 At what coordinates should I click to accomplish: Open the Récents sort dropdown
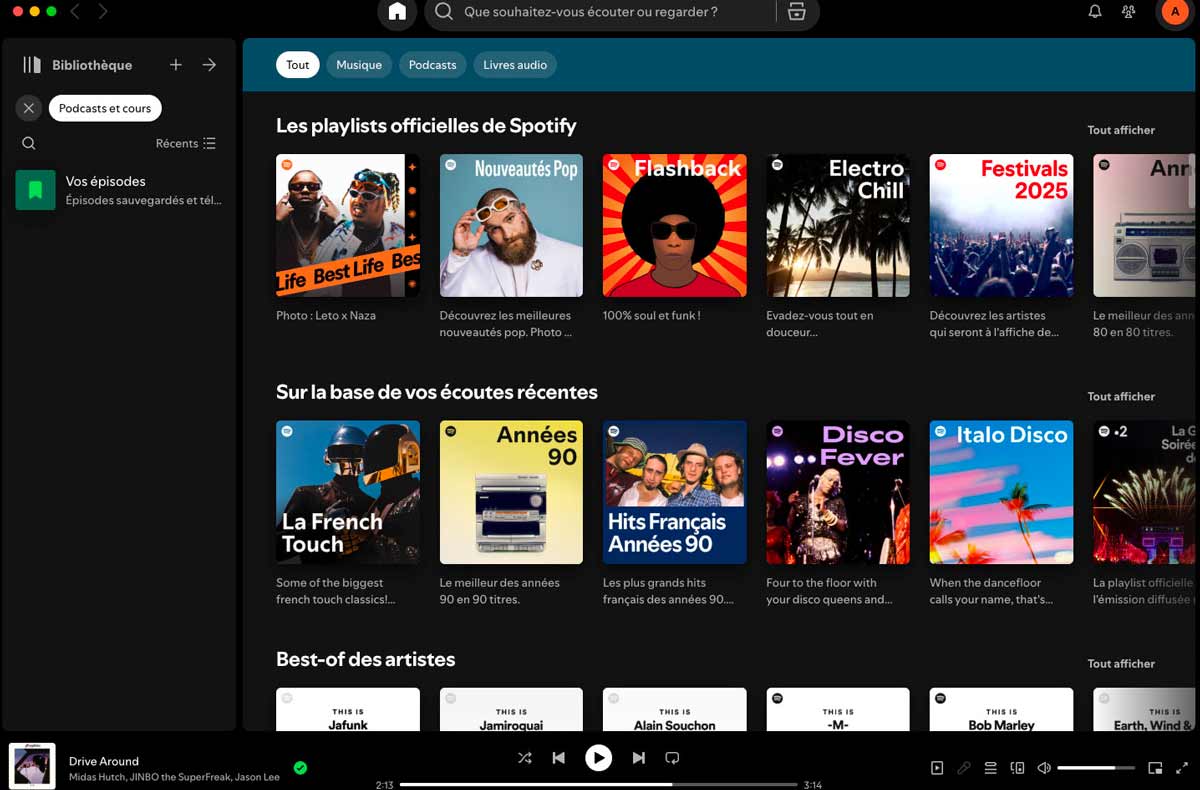tap(185, 143)
